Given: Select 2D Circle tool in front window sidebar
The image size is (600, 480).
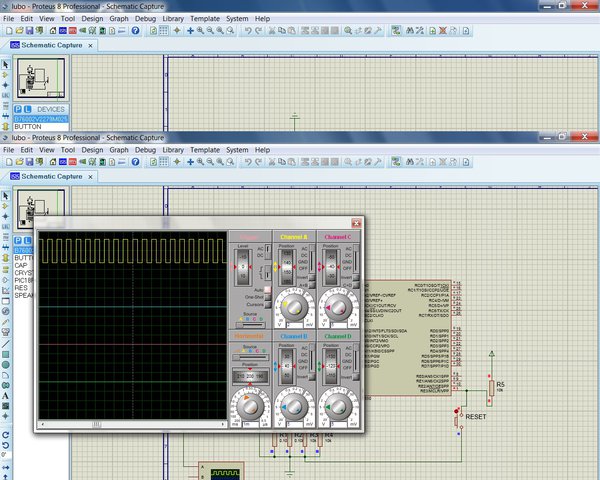Looking at the screenshot, I should click(5, 365).
